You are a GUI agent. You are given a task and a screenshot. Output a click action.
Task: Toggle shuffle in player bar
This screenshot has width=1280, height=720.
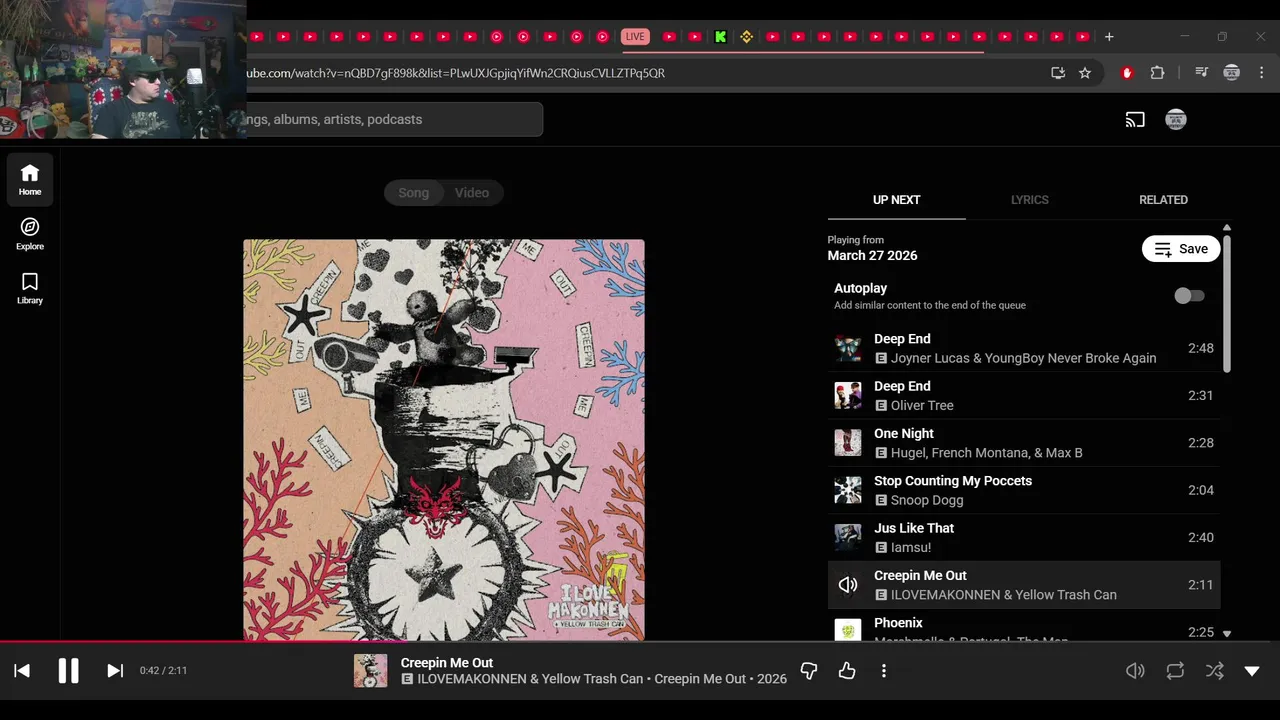click(x=1214, y=671)
